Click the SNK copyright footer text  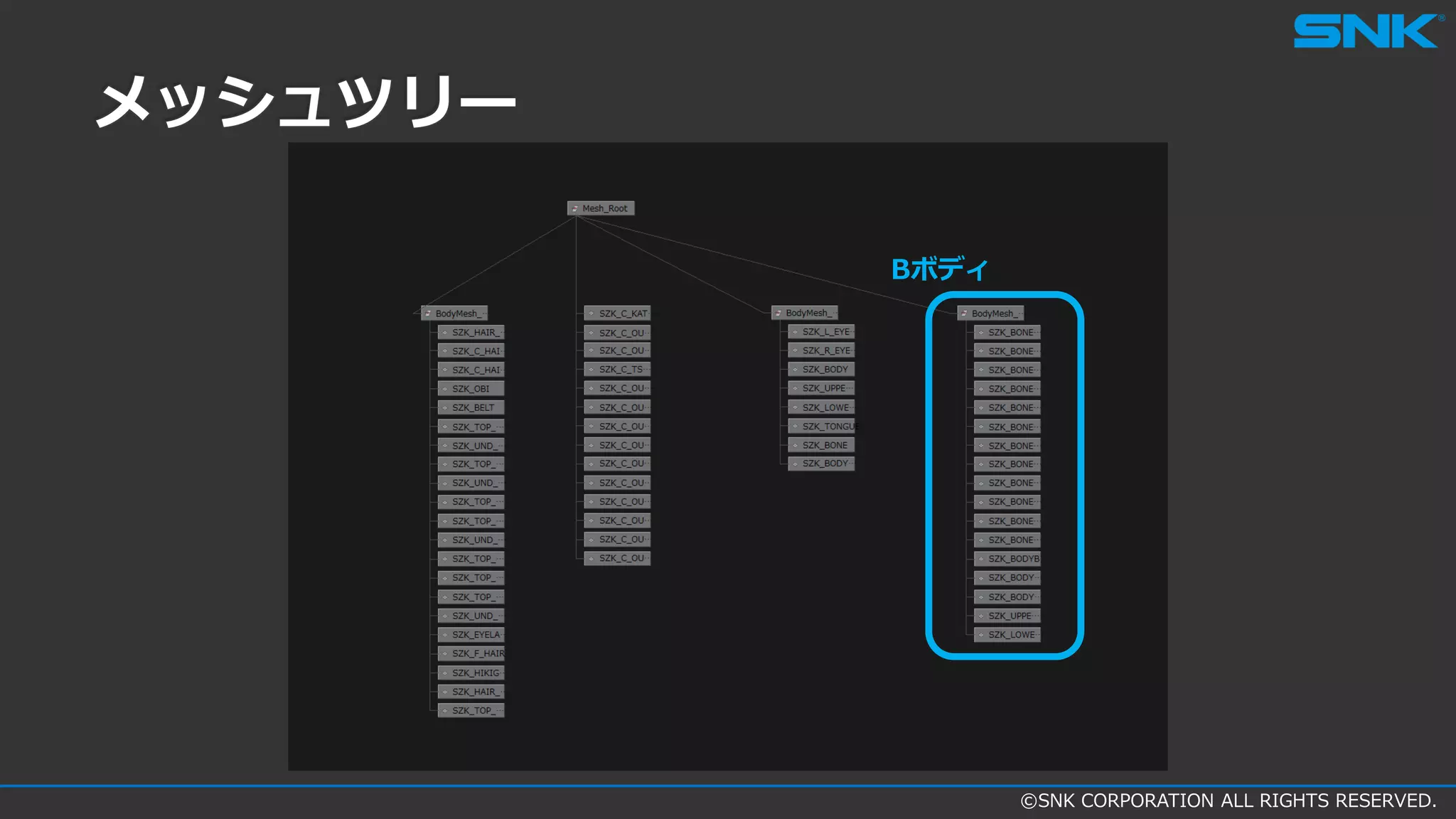tap(1228, 801)
